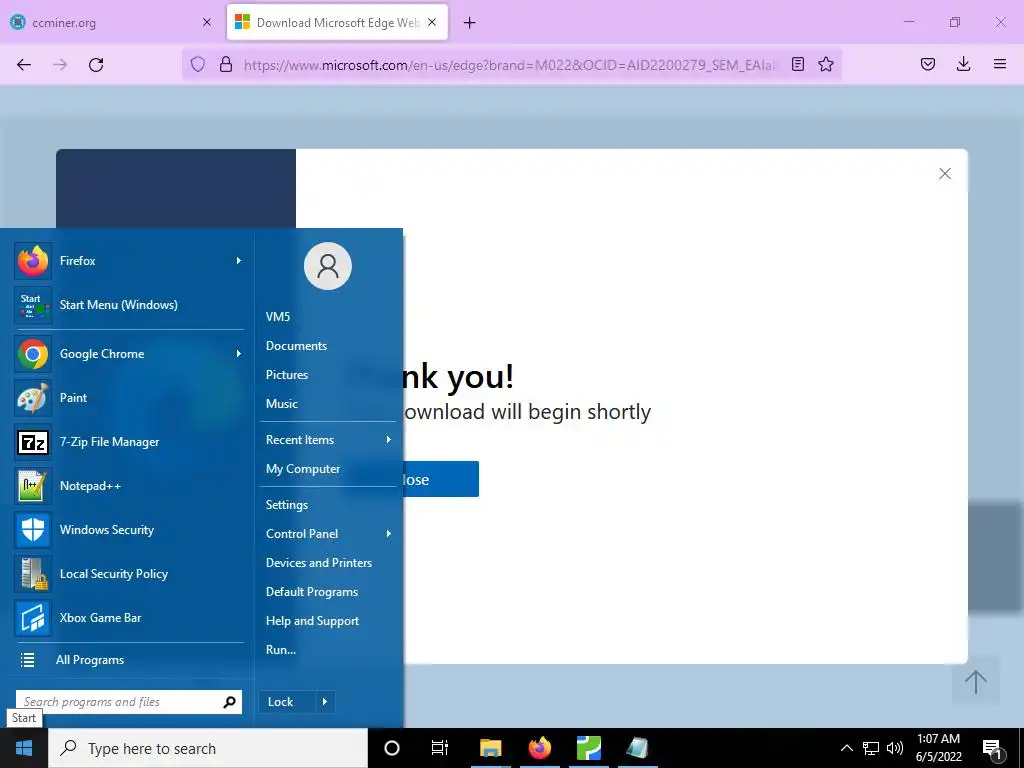
Task: Launch Paint from the start menu
Action: [x=129, y=398]
